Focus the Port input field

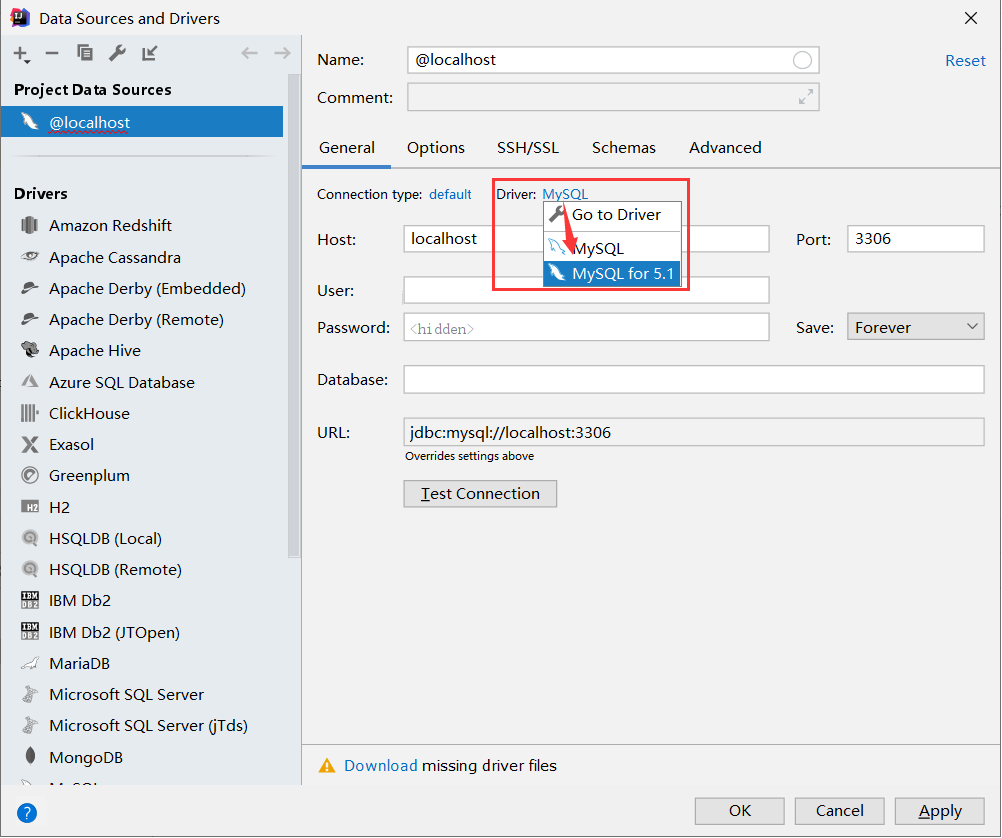[x=915, y=238]
